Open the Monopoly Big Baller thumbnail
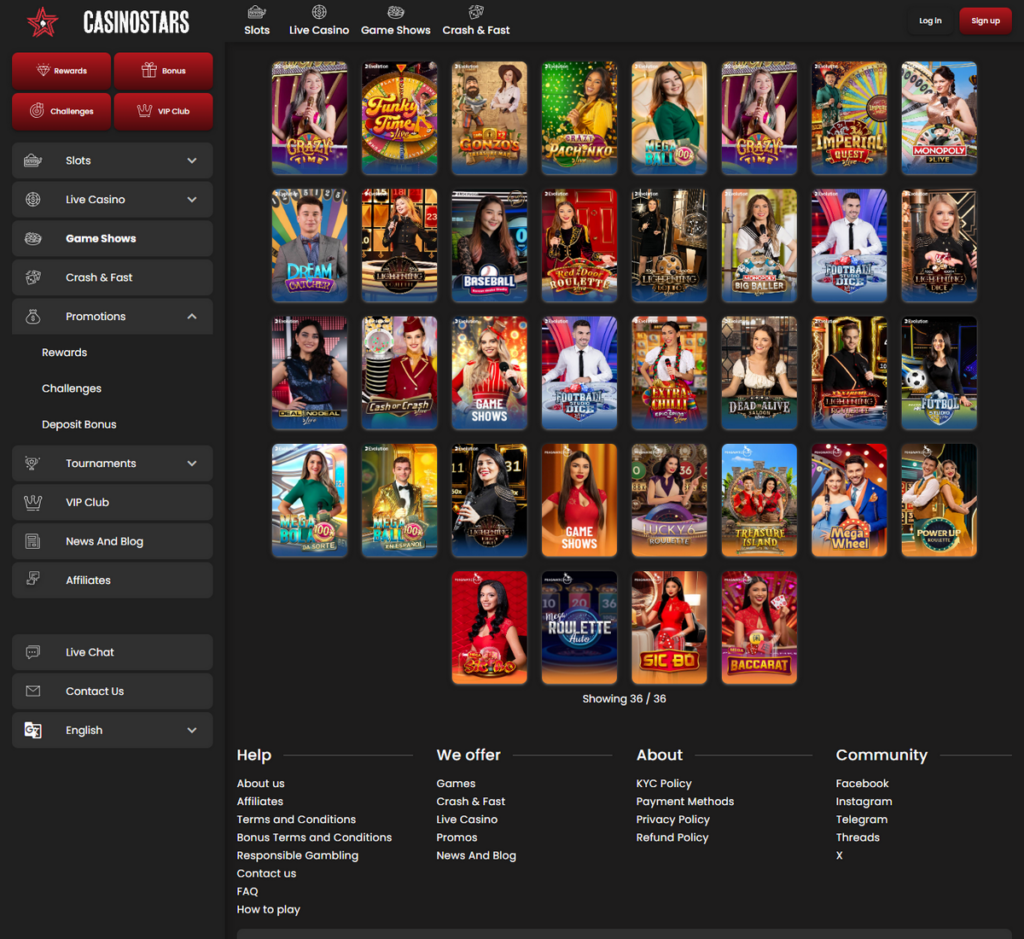This screenshot has height=939, width=1024. click(x=759, y=246)
